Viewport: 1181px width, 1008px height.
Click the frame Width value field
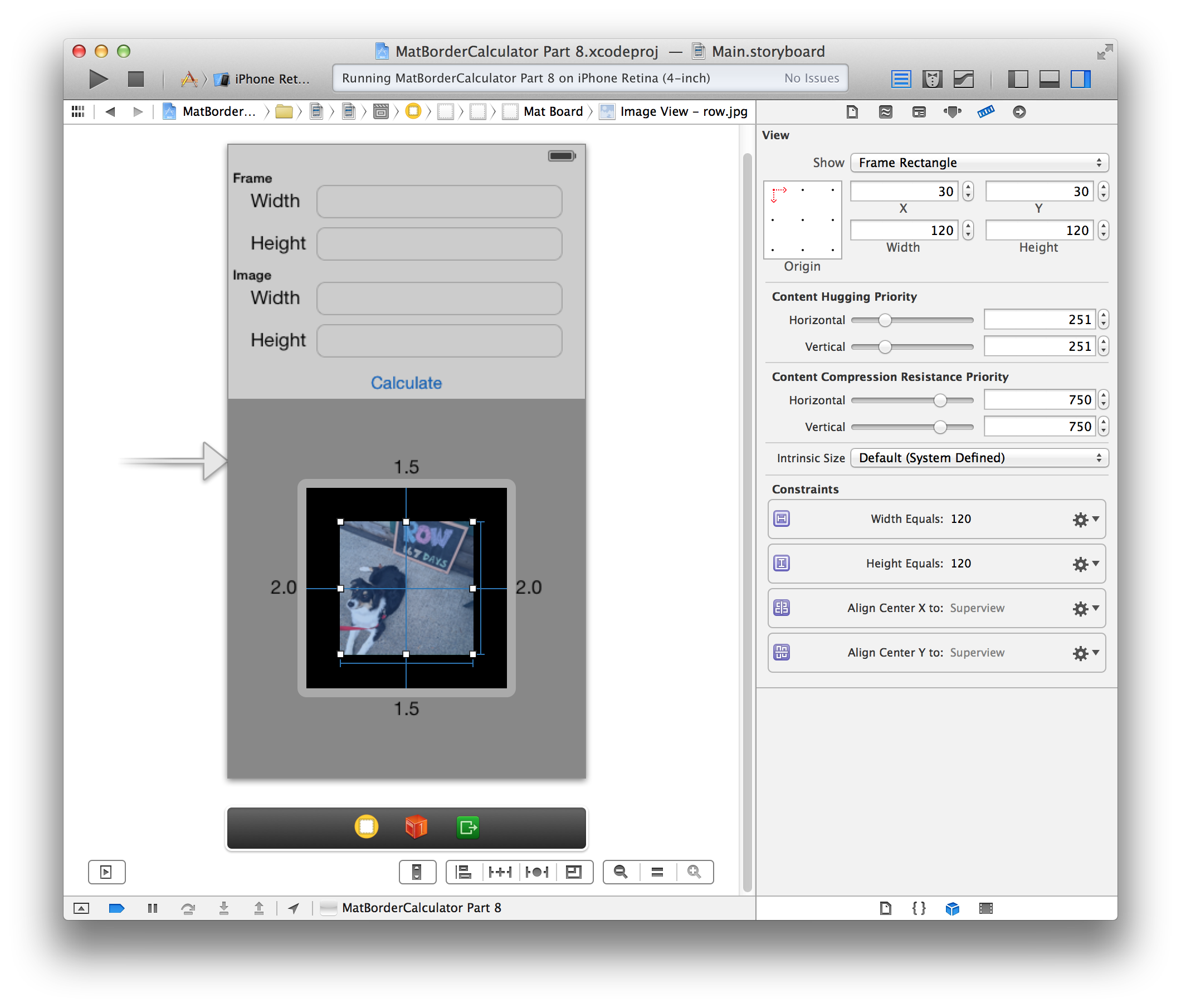pyautogui.click(x=439, y=201)
